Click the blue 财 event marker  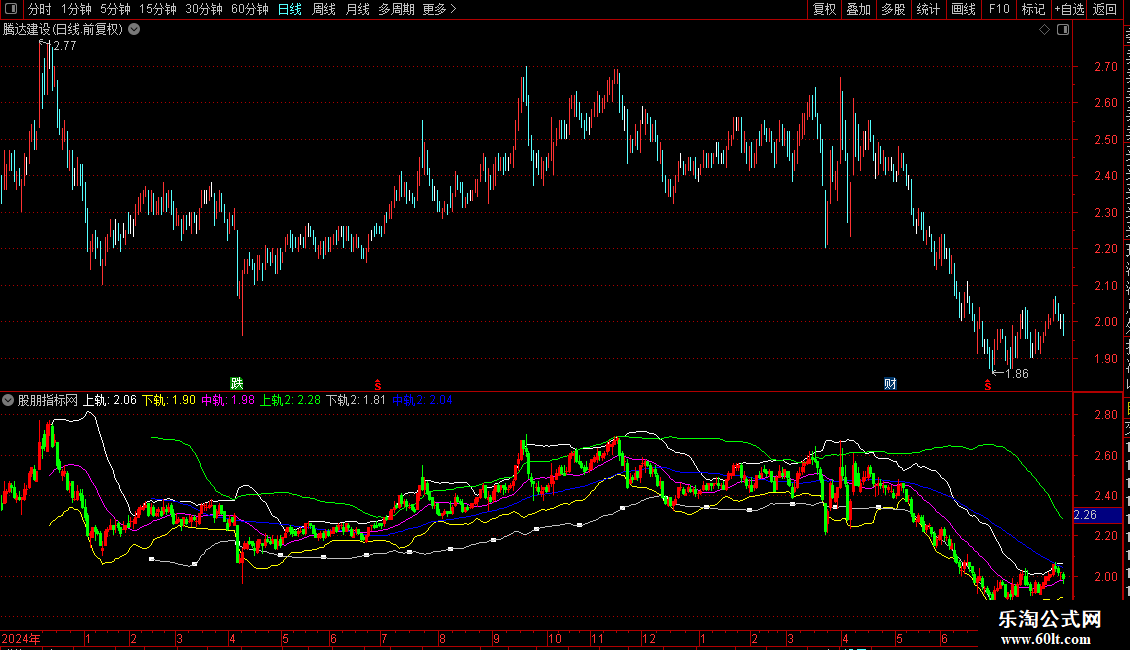(x=891, y=383)
